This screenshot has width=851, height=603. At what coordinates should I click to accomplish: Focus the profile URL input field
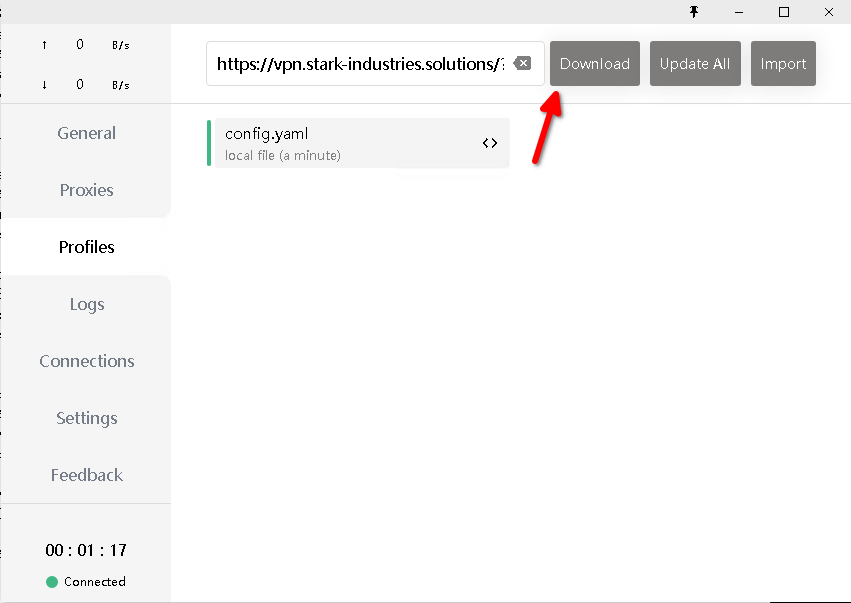click(x=358, y=64)
